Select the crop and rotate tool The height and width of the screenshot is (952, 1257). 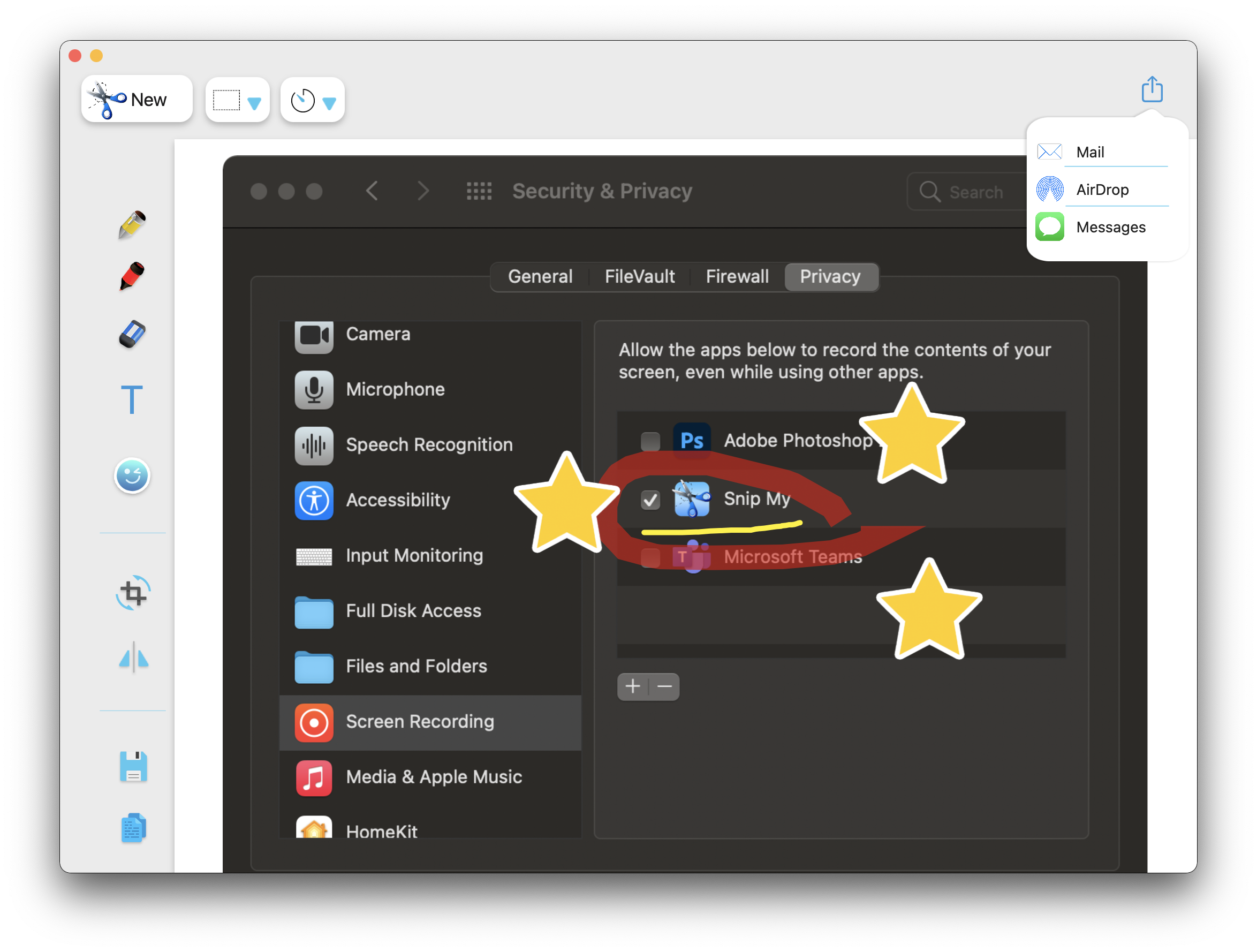(133, 593)
